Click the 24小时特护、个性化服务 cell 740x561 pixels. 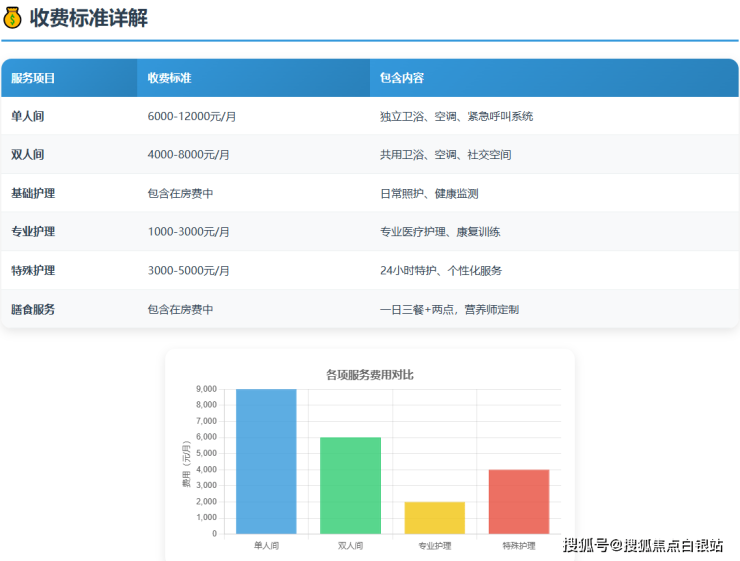(x=441, y=270)
